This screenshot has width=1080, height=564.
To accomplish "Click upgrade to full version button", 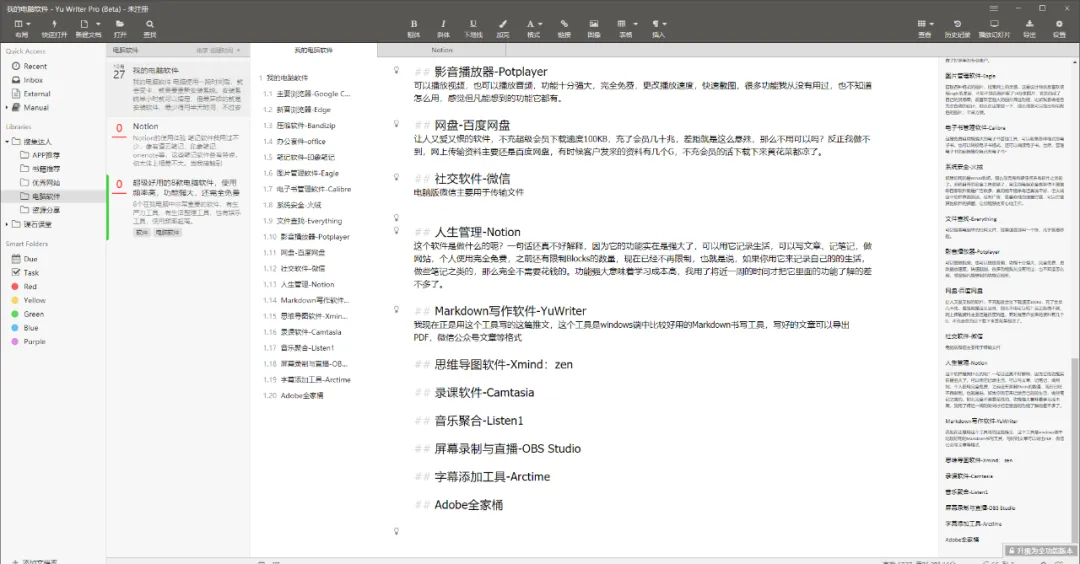I will click(1040, 551).
